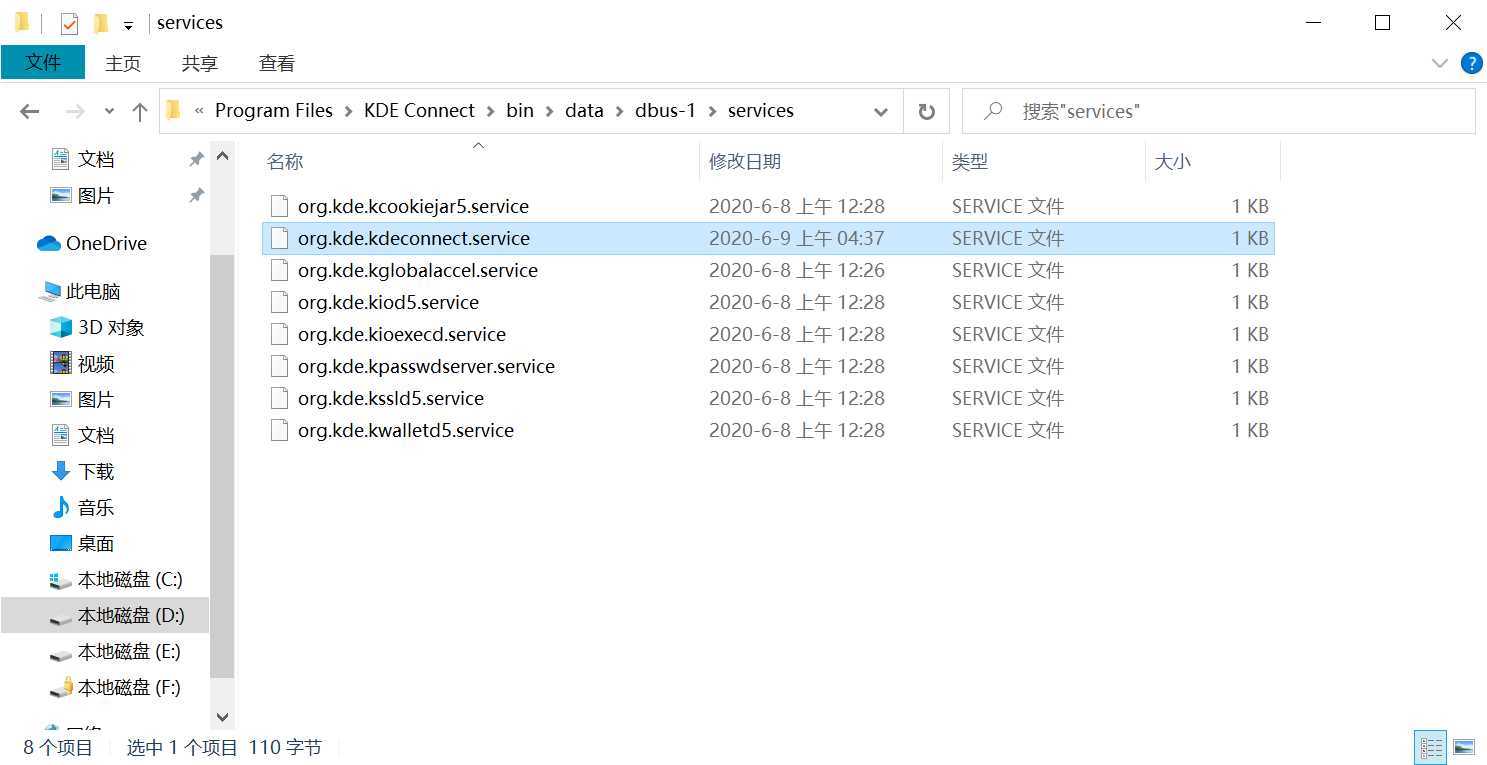The width and height of the screenshot is (1487, 765).
Task: Click the Properties quick access icon in title bar
Action: pos(69,23)
